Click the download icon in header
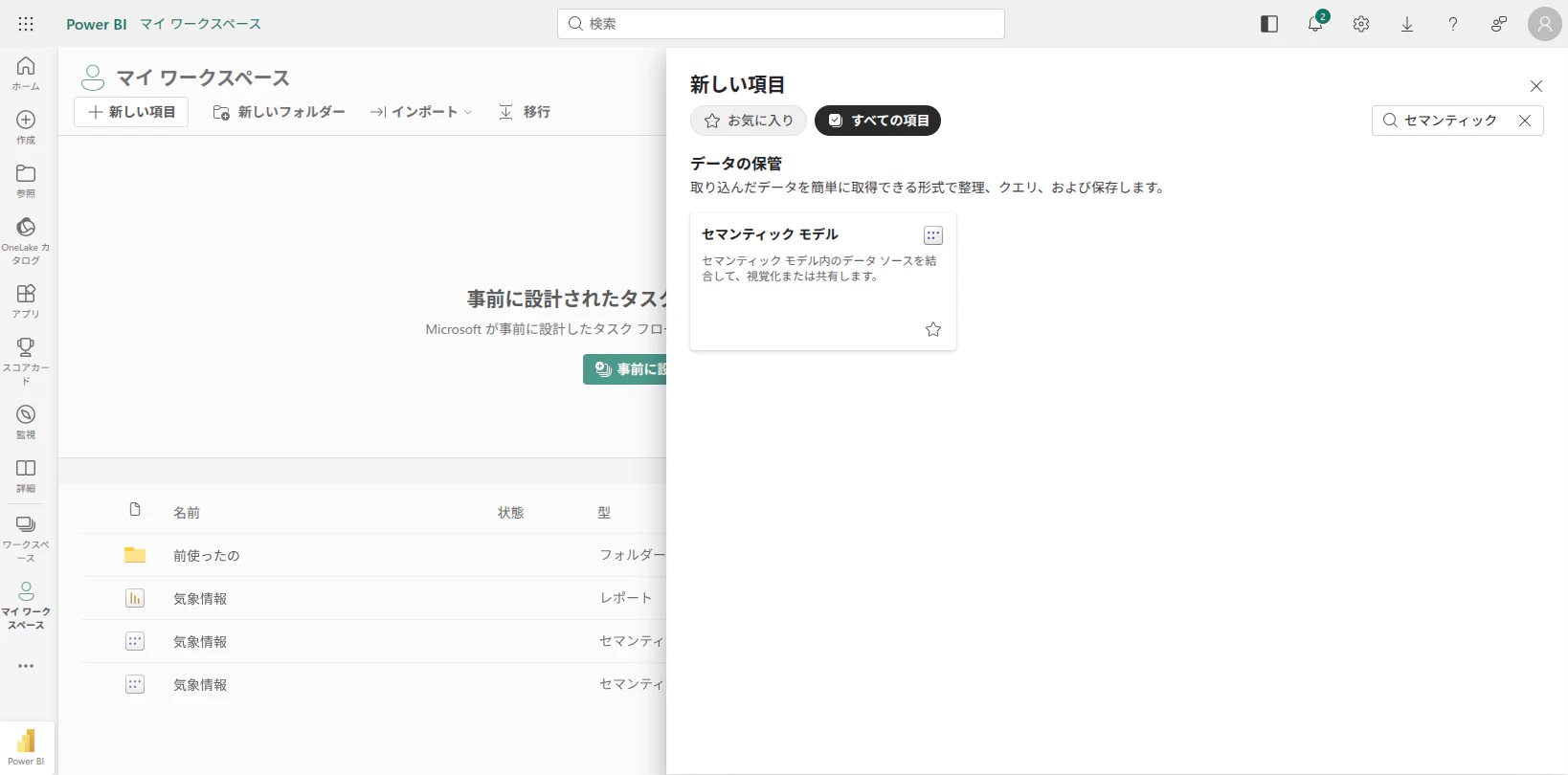This screenshot has height=775, width=1568. tap(1407, 24)
